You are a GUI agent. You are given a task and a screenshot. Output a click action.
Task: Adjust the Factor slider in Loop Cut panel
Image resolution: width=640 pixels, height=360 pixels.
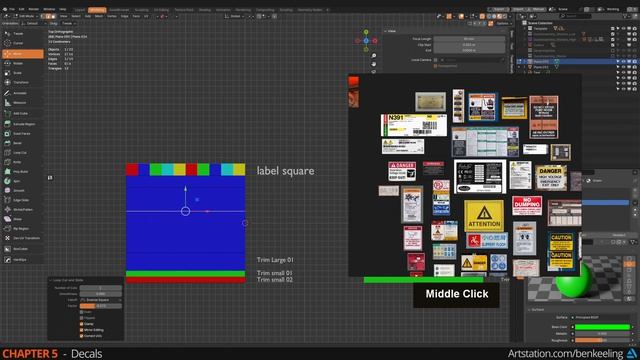pos(101,306)
